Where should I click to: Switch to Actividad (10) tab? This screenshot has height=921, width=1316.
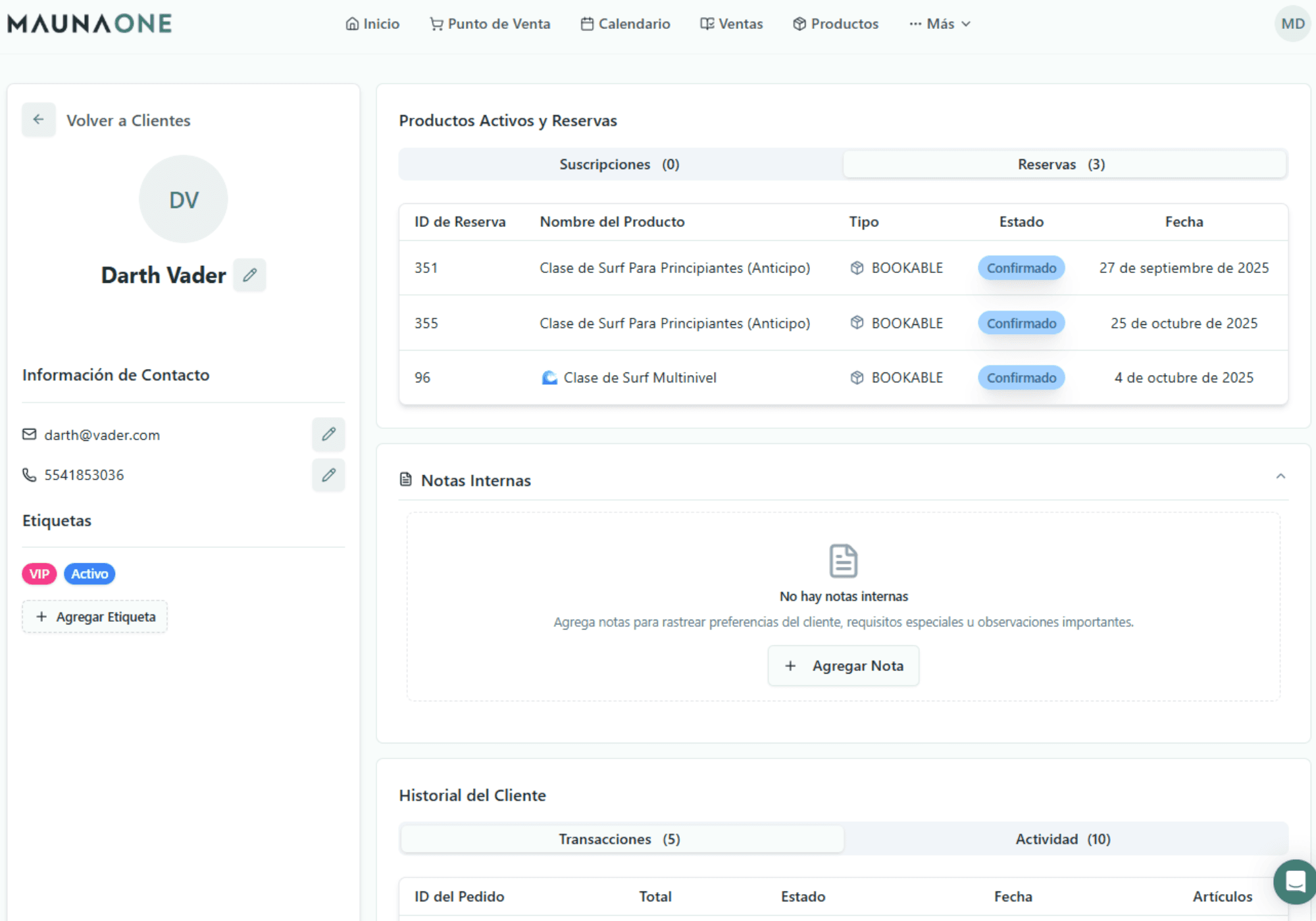coord(1063,839)
